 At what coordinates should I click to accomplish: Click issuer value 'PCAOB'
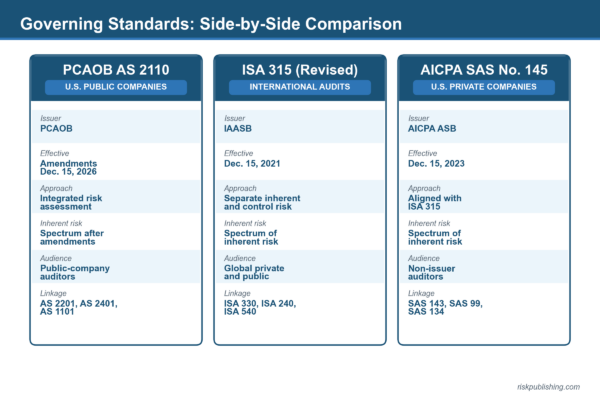click(56, 128)
